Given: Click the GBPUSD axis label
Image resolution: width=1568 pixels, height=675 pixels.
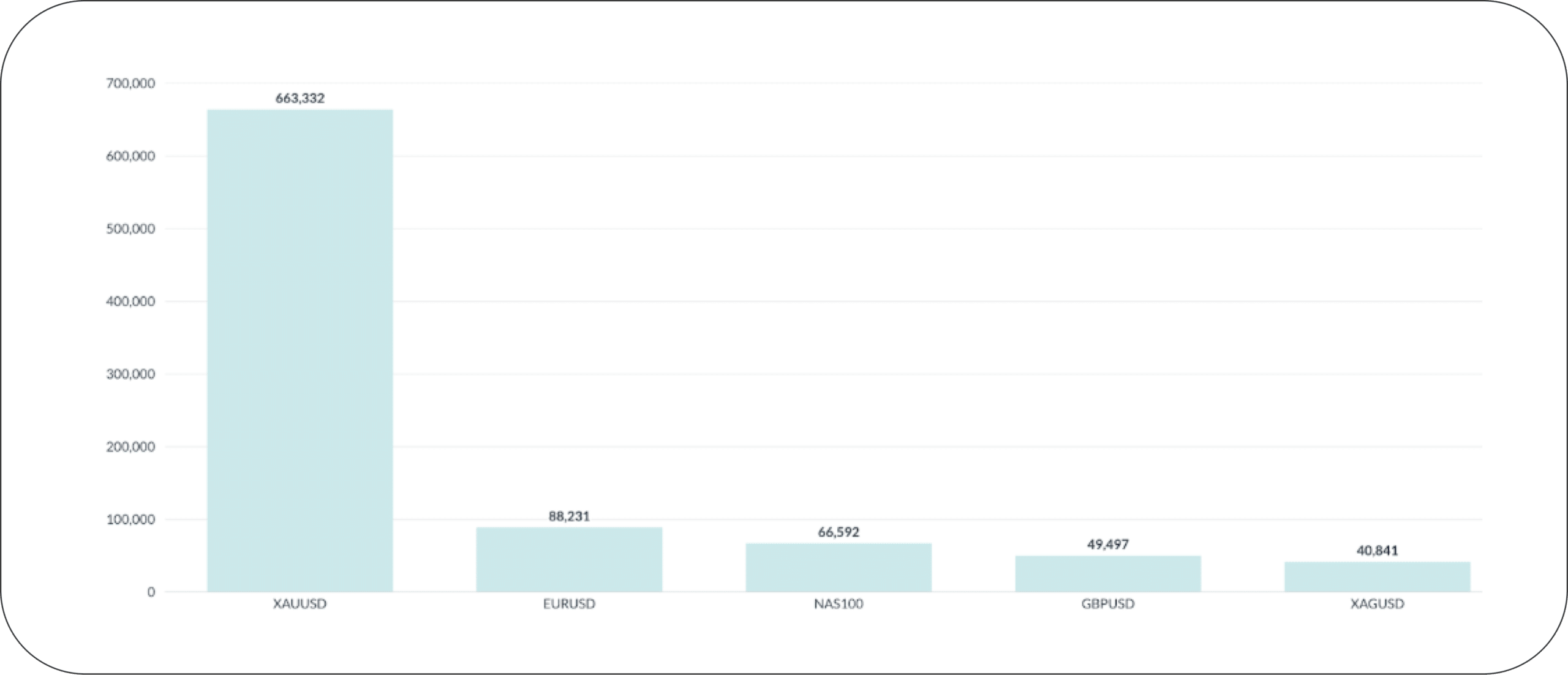Looking at the screenshot, I should (x=1107, y=604).
